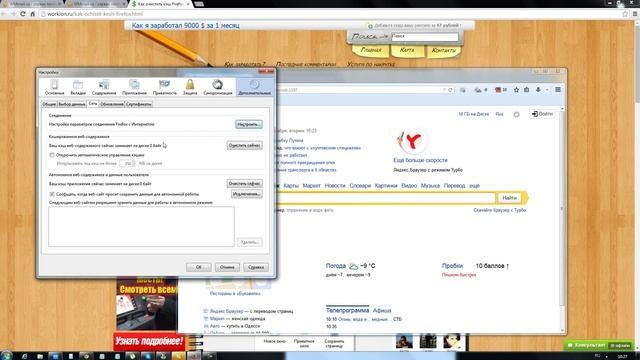The height and width of the screenshot is (360, 640).
Task: Open the Исключения button
Action: [x=247, y=194]
